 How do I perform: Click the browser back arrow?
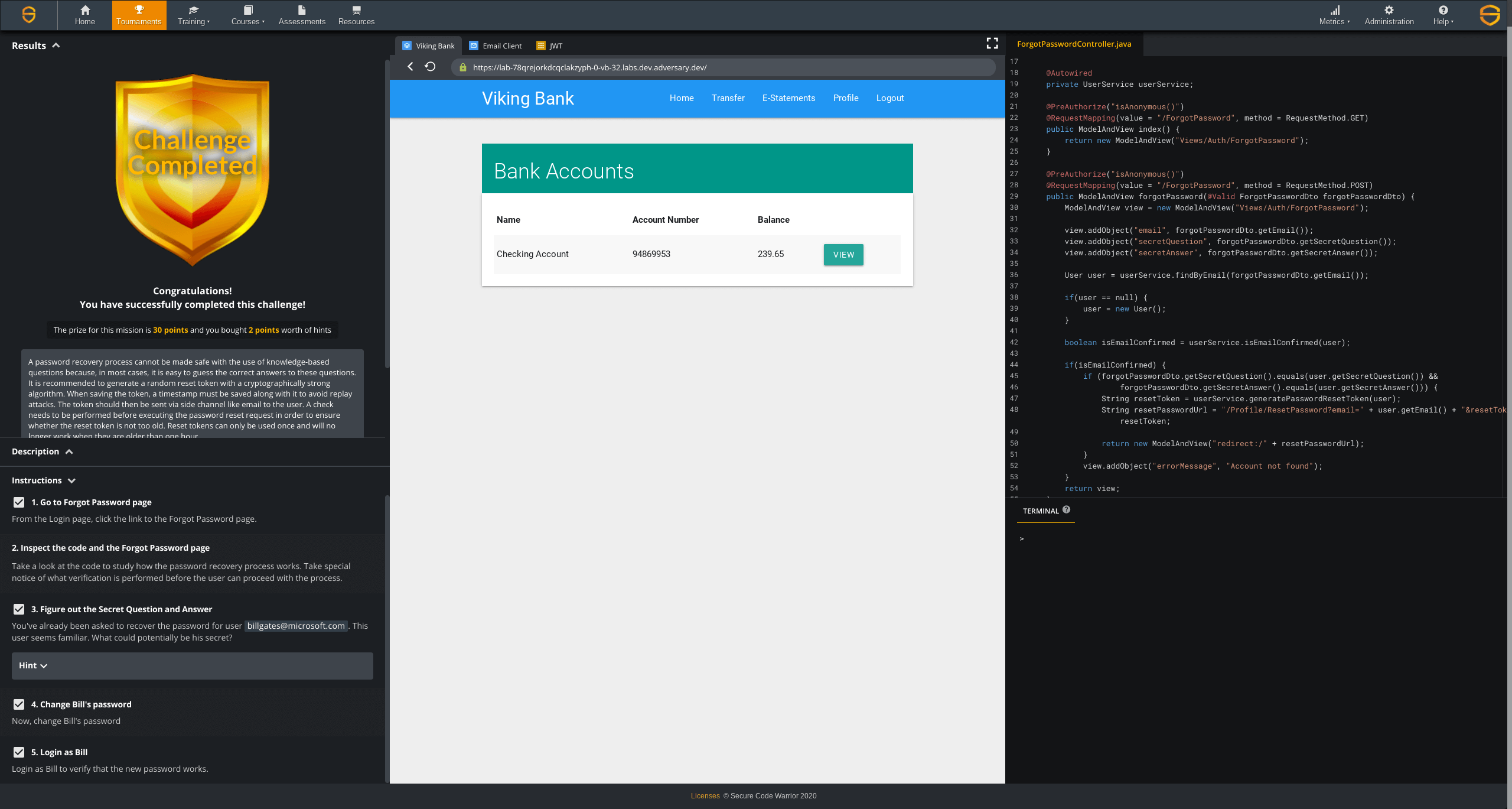[410, 67]
